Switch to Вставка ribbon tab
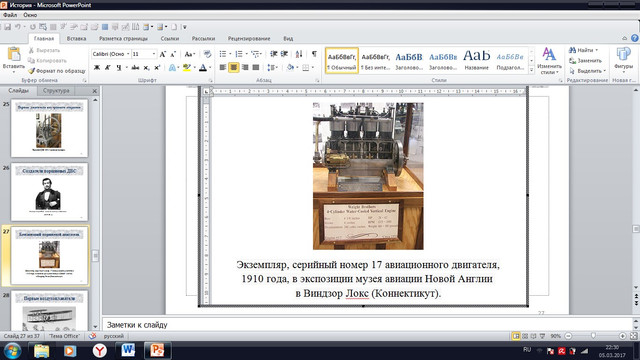640x360 pixels. point(76,38)
